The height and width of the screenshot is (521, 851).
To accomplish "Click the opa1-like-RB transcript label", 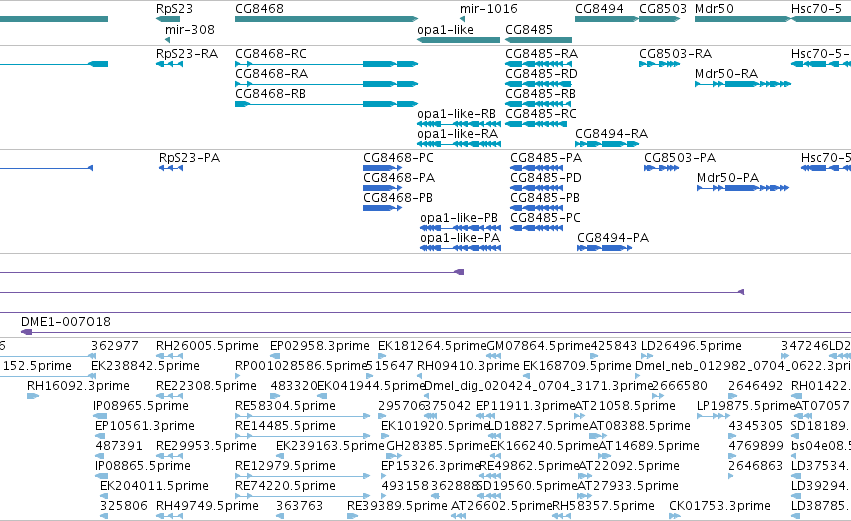I will 456,114.
